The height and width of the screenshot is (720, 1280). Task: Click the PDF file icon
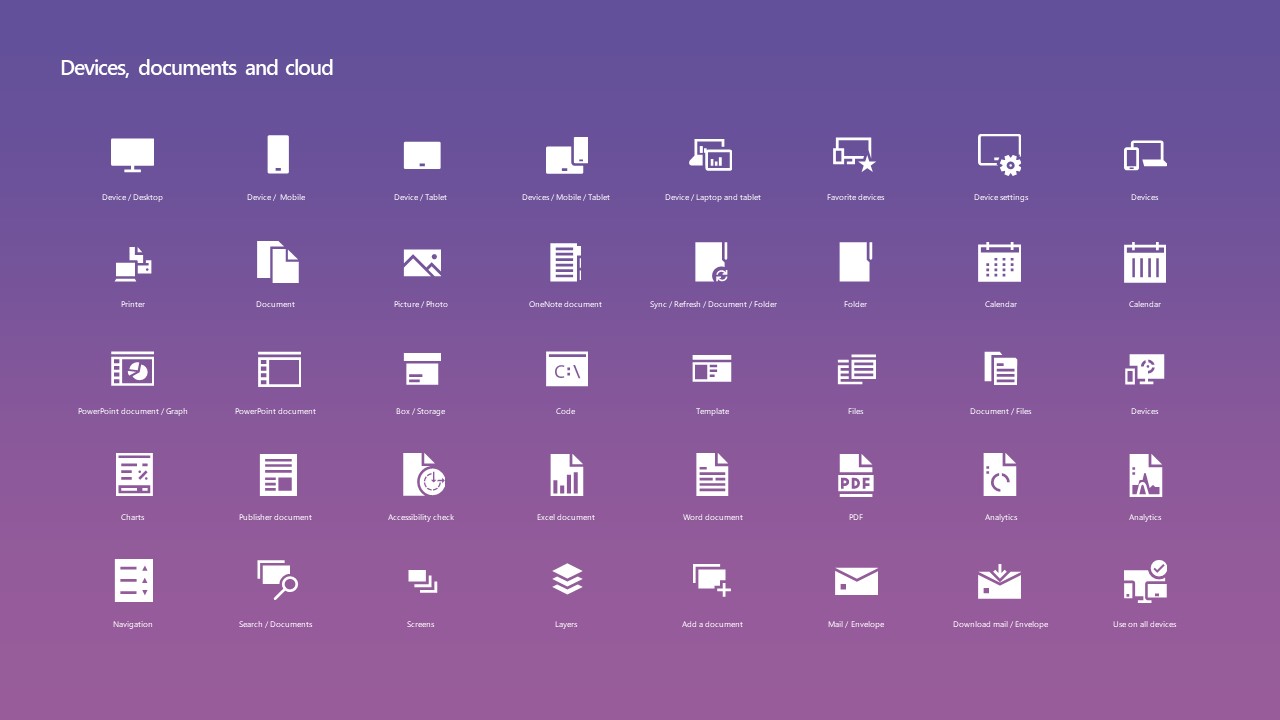tap(856, 475)
